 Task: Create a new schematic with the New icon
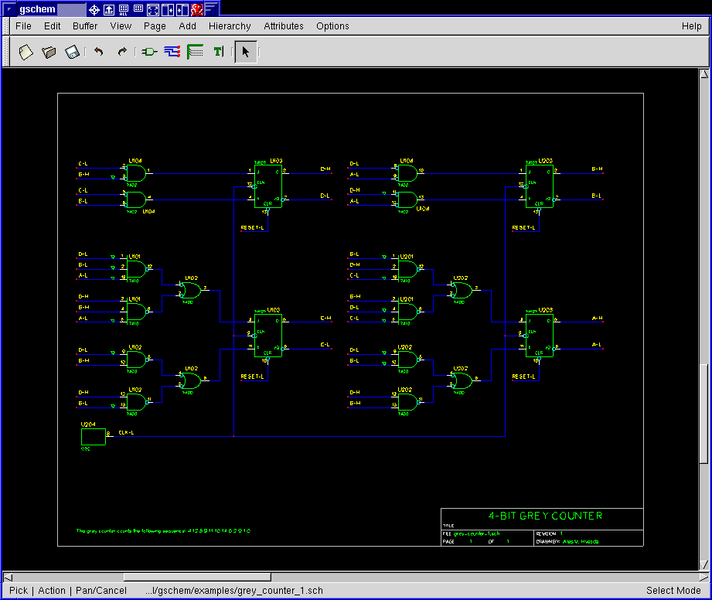pyautogui.click(x=25, y=52)
